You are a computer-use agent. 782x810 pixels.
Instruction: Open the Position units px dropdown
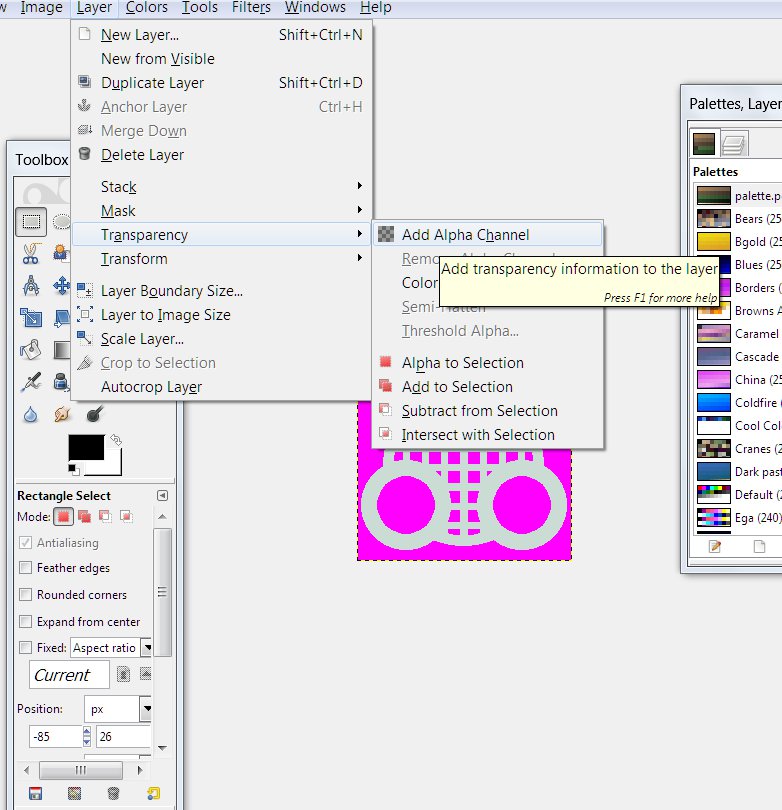tap(146, 709)
